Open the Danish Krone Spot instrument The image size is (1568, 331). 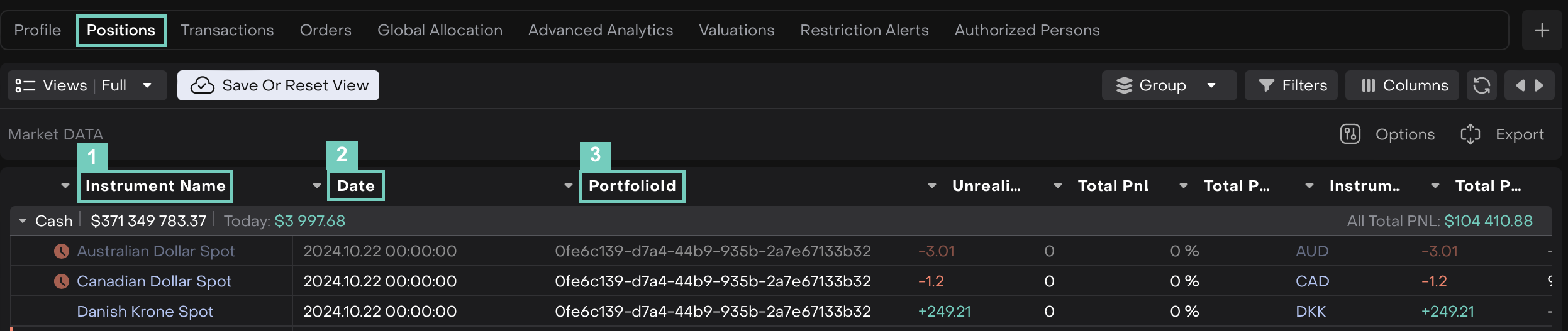145,312
